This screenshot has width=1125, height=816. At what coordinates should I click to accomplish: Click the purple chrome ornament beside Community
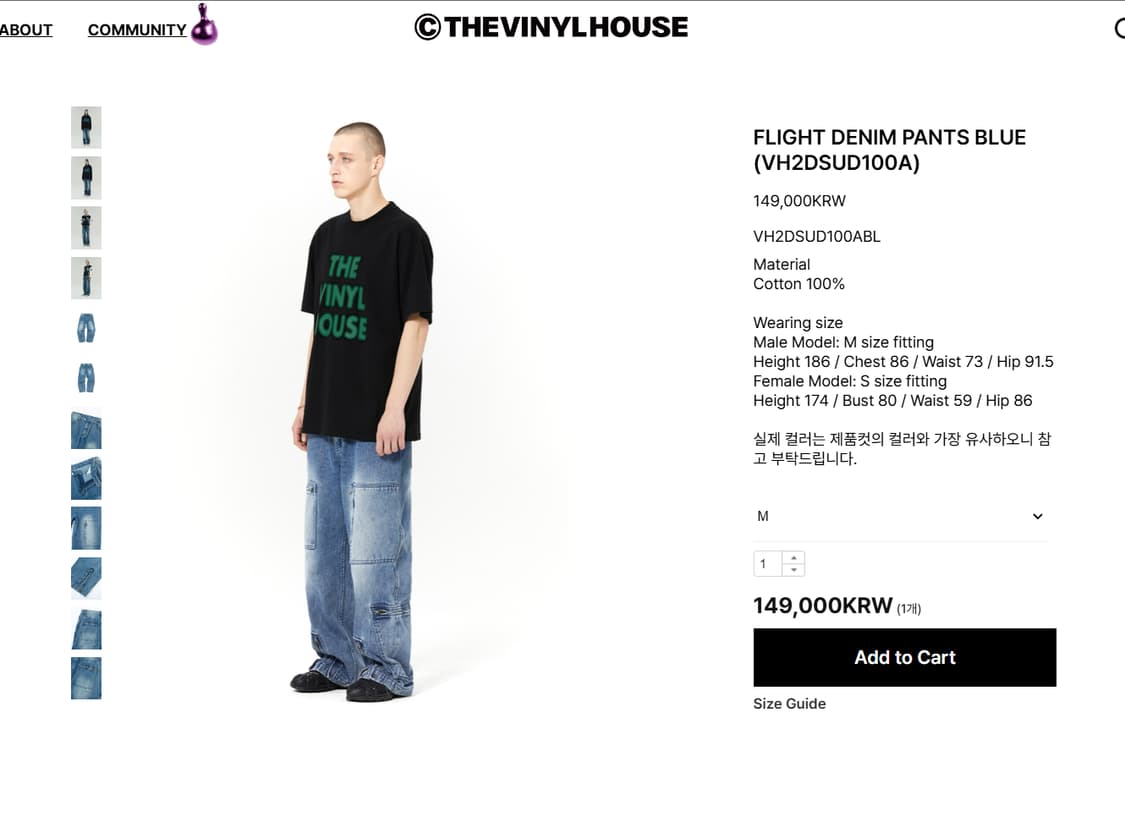click(x=204, y=24)
